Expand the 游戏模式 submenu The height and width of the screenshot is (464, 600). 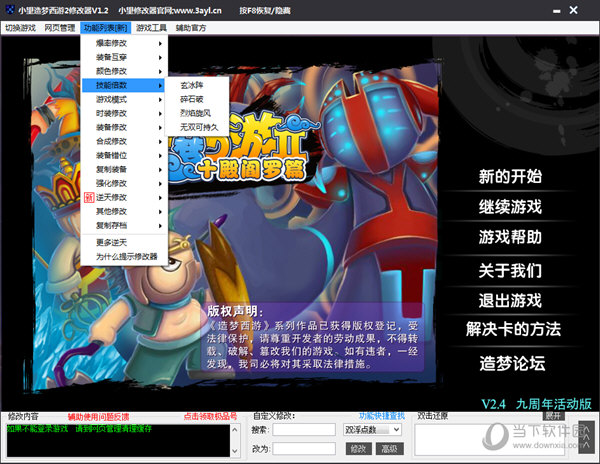click(124, 99)
